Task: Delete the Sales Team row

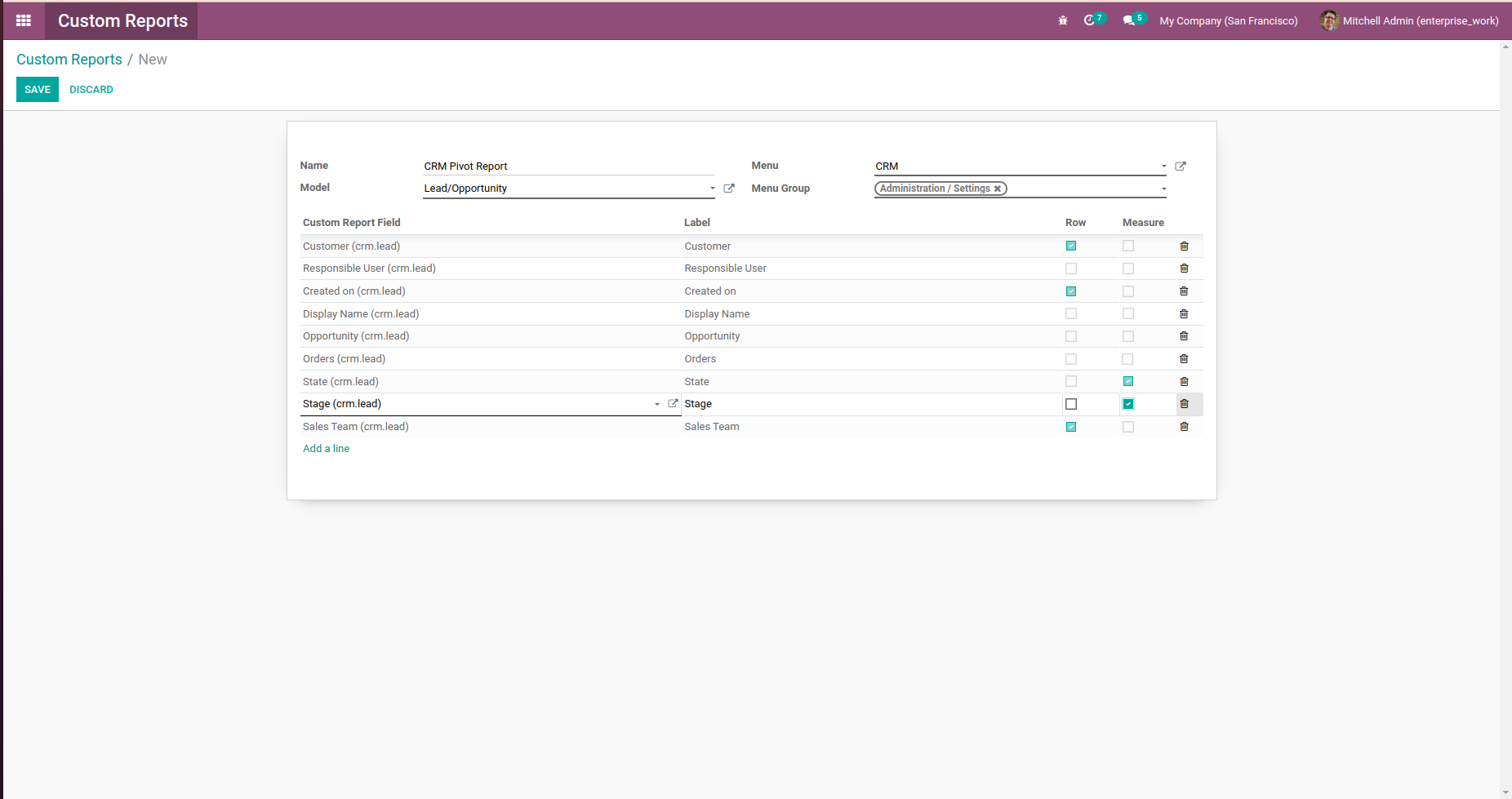Action: (1184, 427)
